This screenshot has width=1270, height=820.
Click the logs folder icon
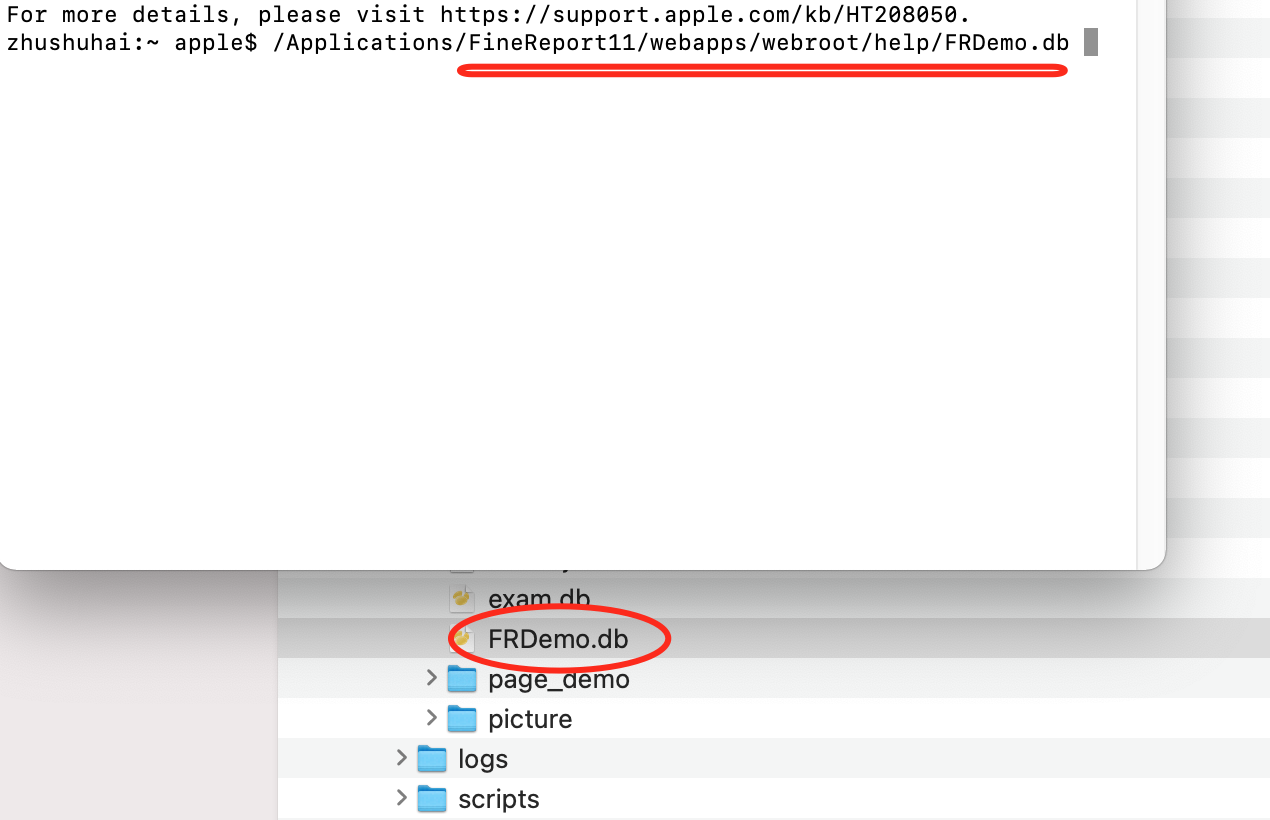click(431, 759)
